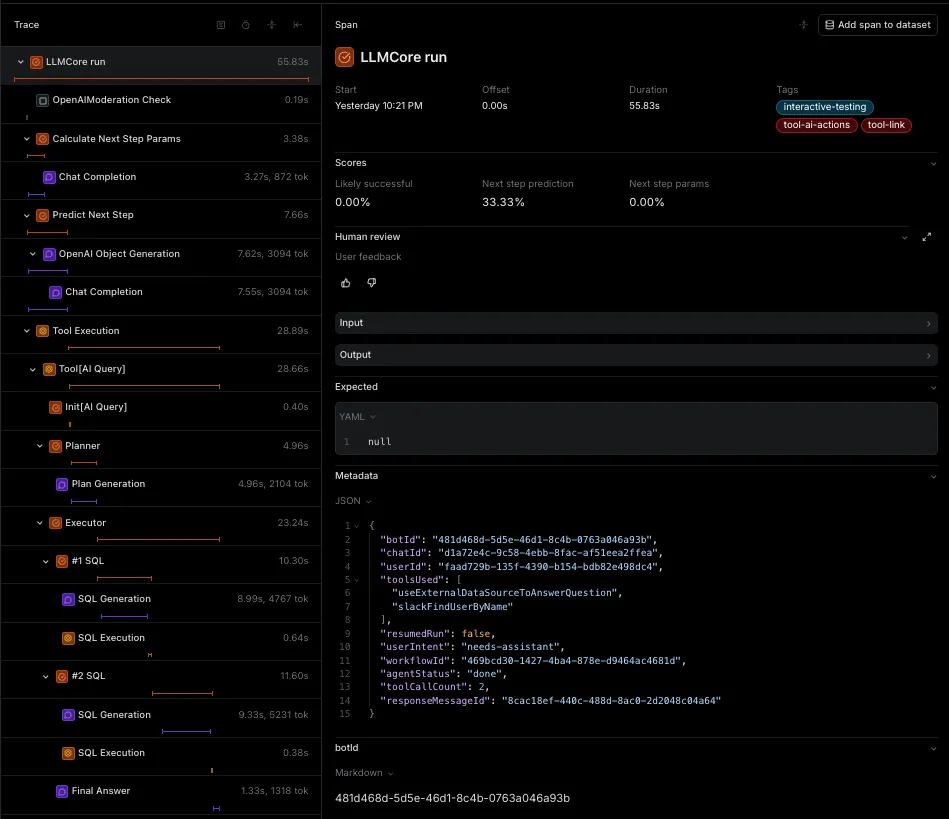Open the YAML format dropdown

pyautogui.click(x=357, y=417)
